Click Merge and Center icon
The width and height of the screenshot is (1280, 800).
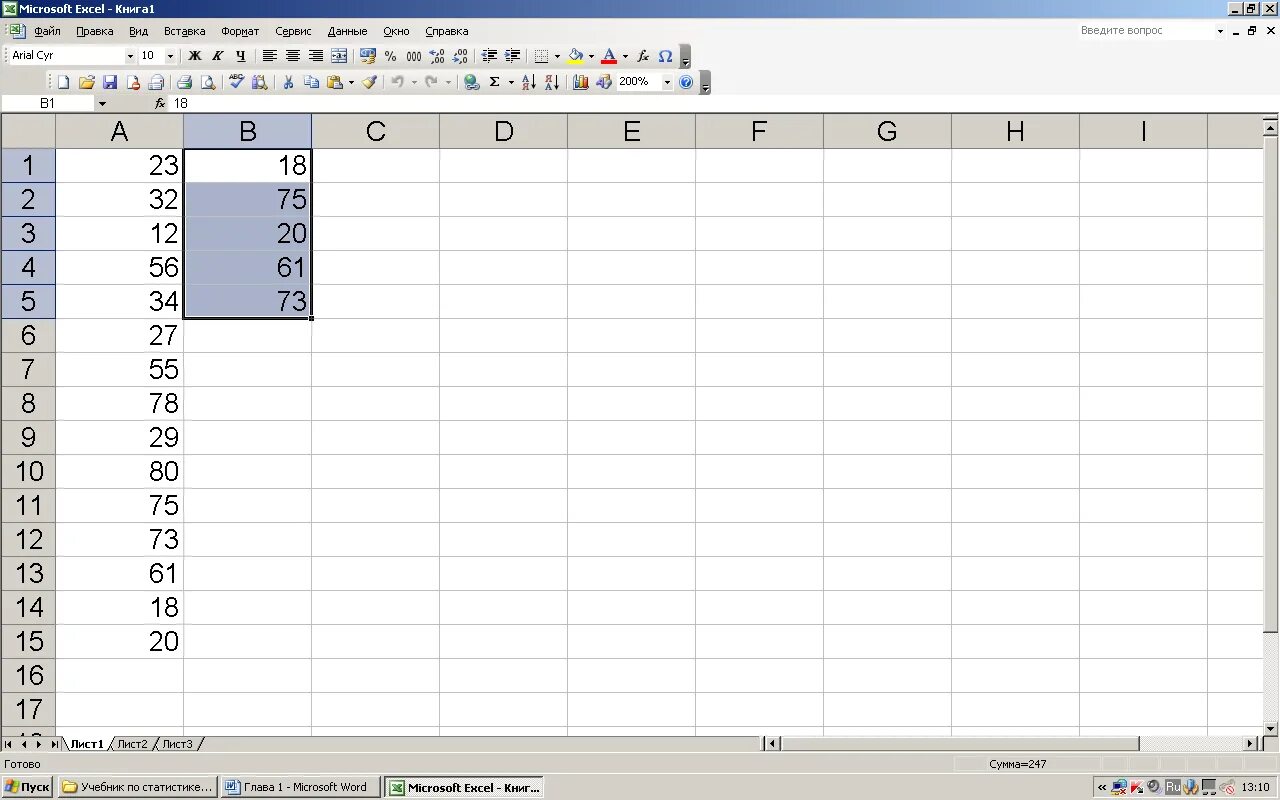click(339, 56)
